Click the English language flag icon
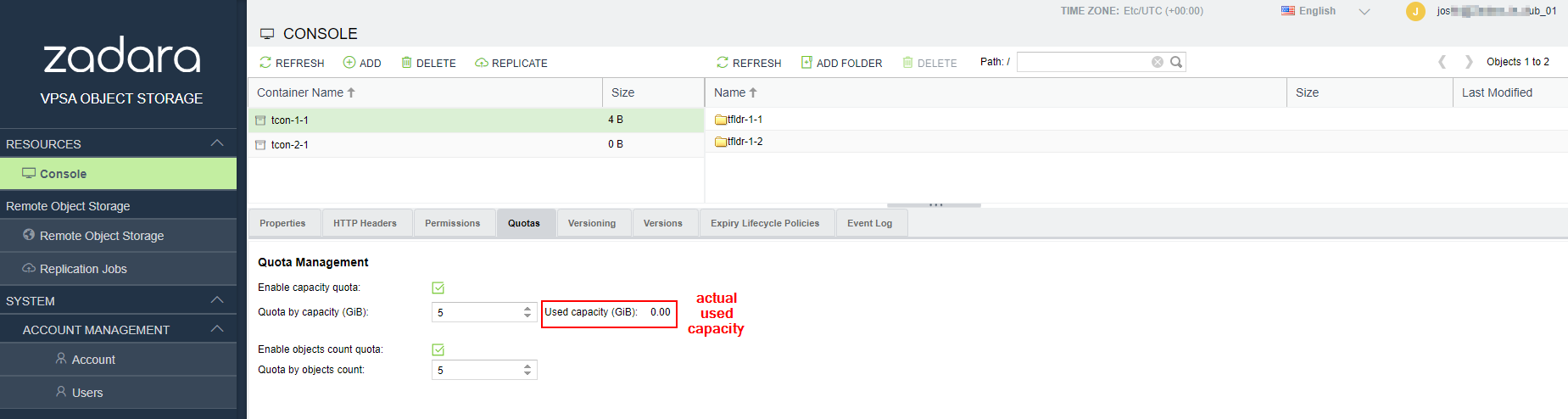Image resolution: width=1568 pixels, height=419 pixels. 1288,11
